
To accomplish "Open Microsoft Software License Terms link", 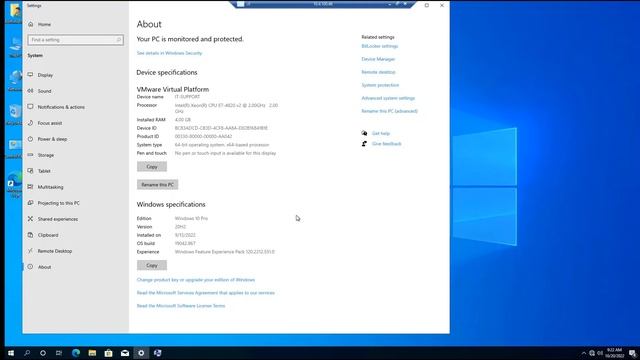I will point(181,306).
